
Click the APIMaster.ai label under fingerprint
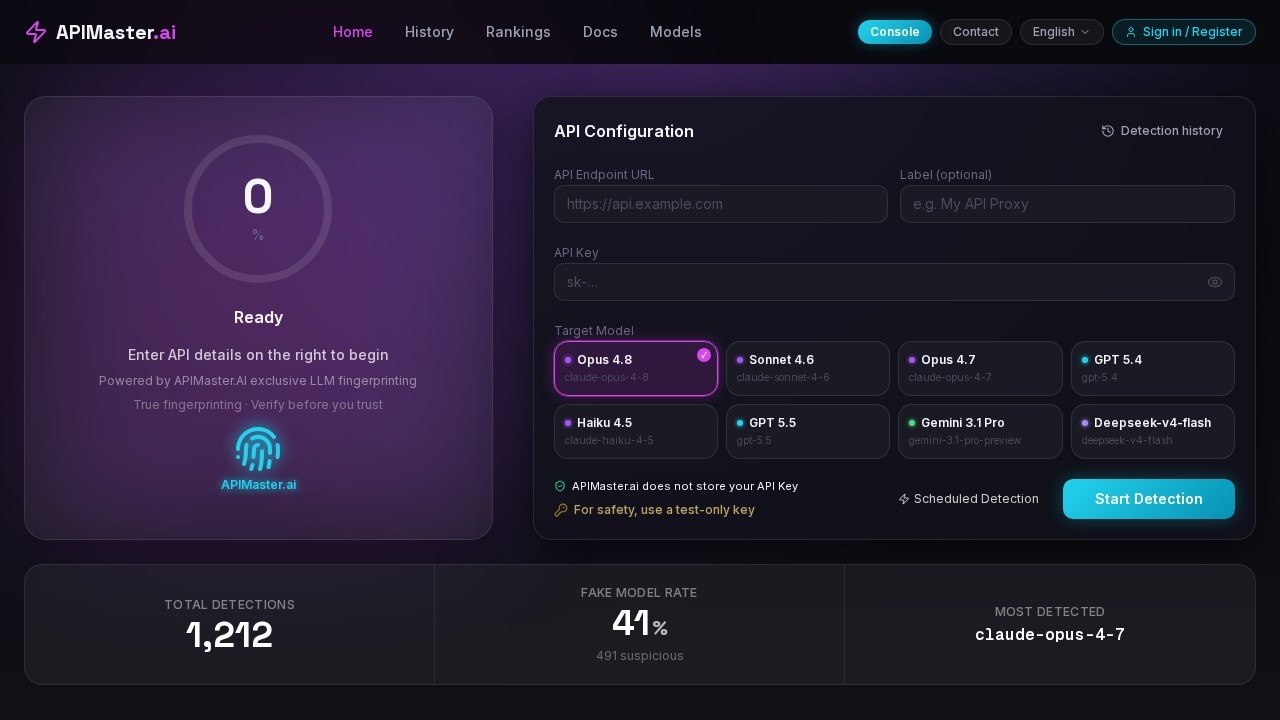click(258, 485)
